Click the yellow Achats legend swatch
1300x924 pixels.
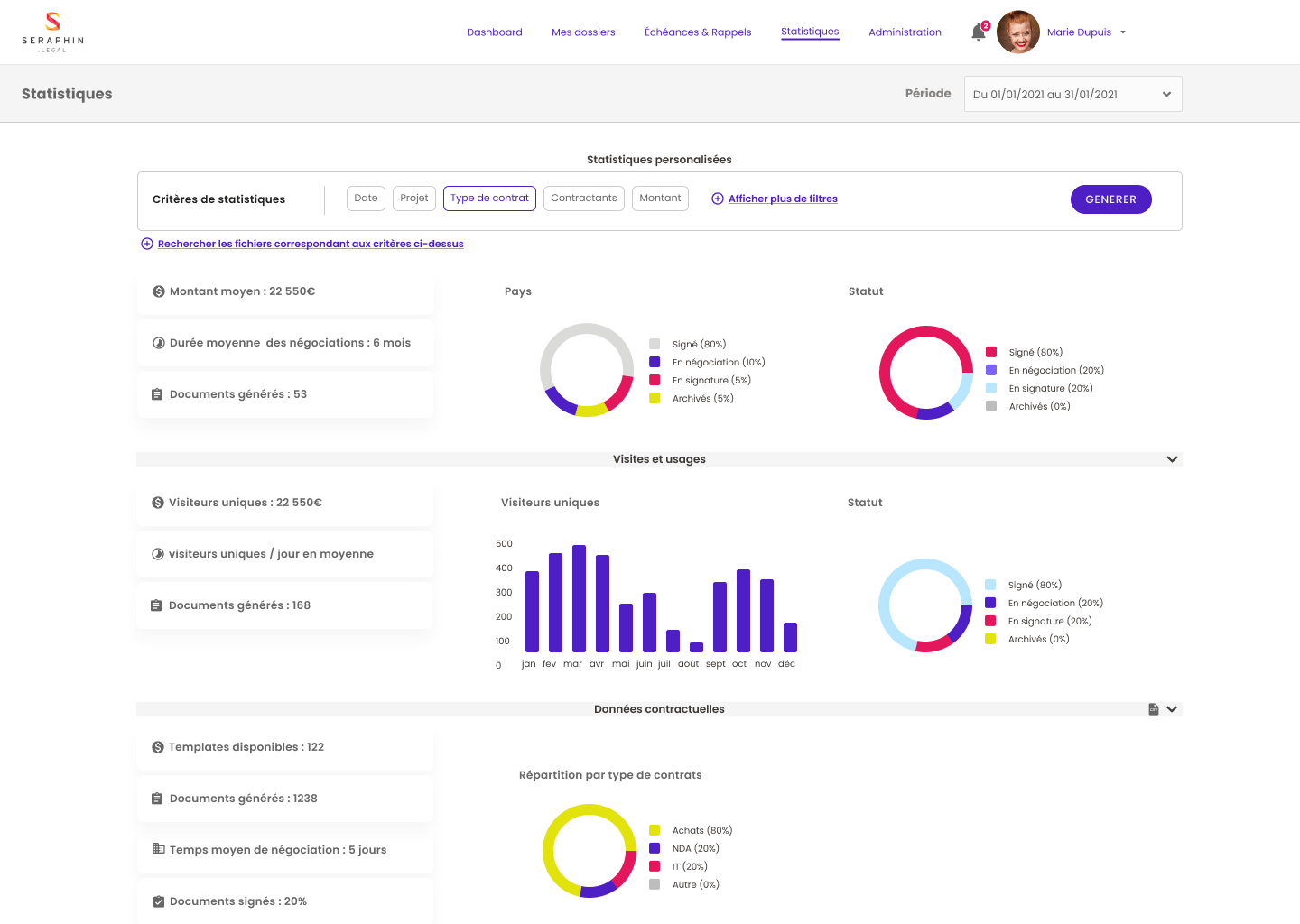(655, 829)
